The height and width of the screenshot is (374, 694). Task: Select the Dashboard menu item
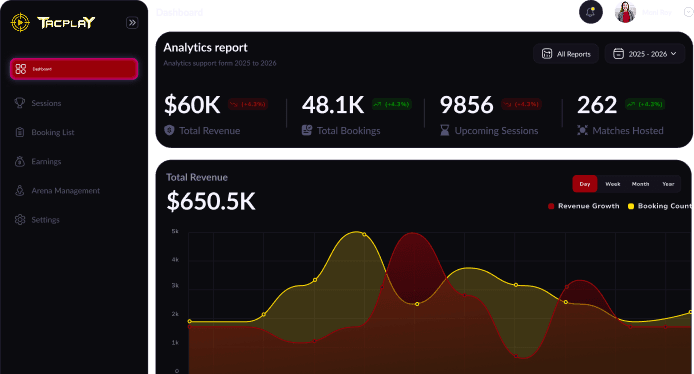pos(74,69)
